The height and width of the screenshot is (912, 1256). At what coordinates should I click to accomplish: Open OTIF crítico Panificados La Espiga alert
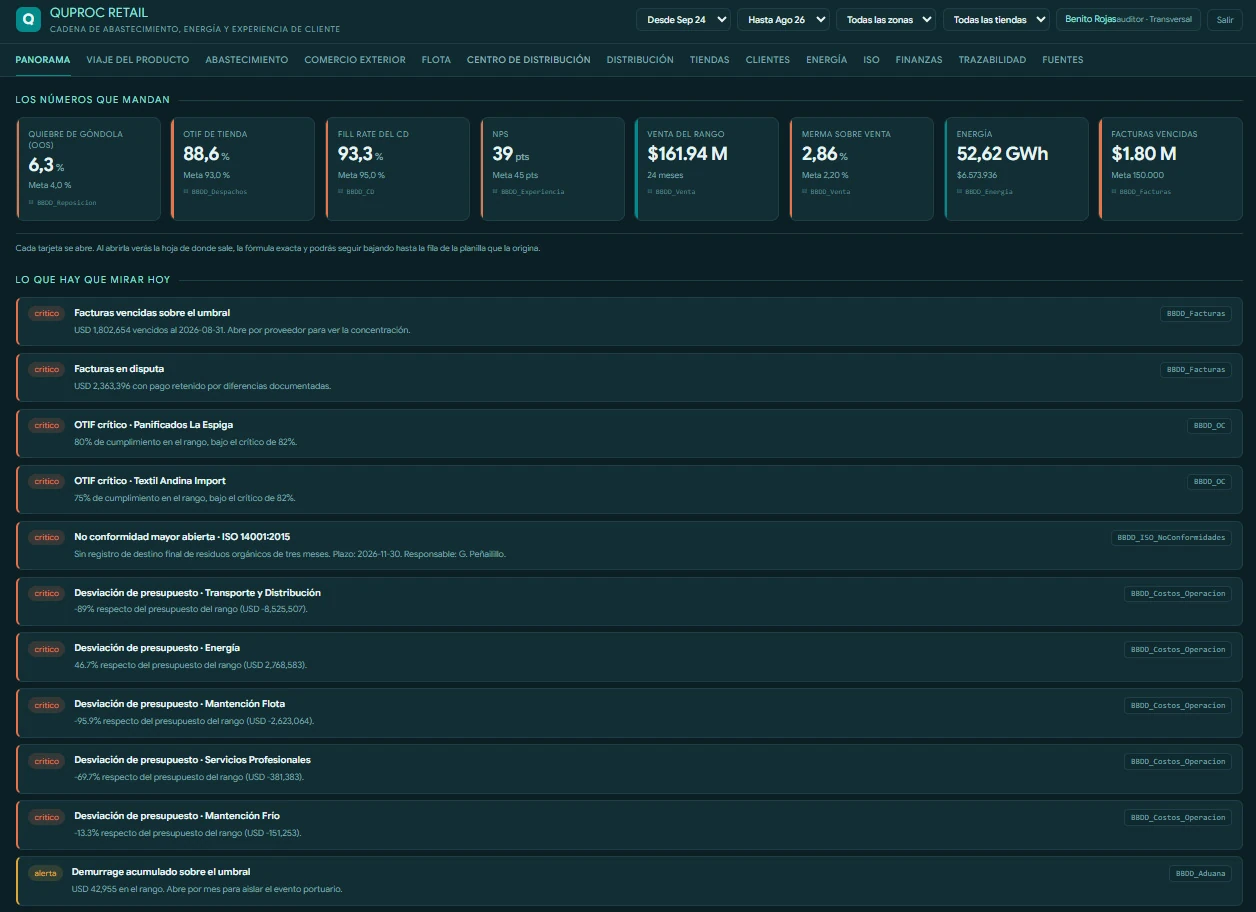[x=629, y=433]
